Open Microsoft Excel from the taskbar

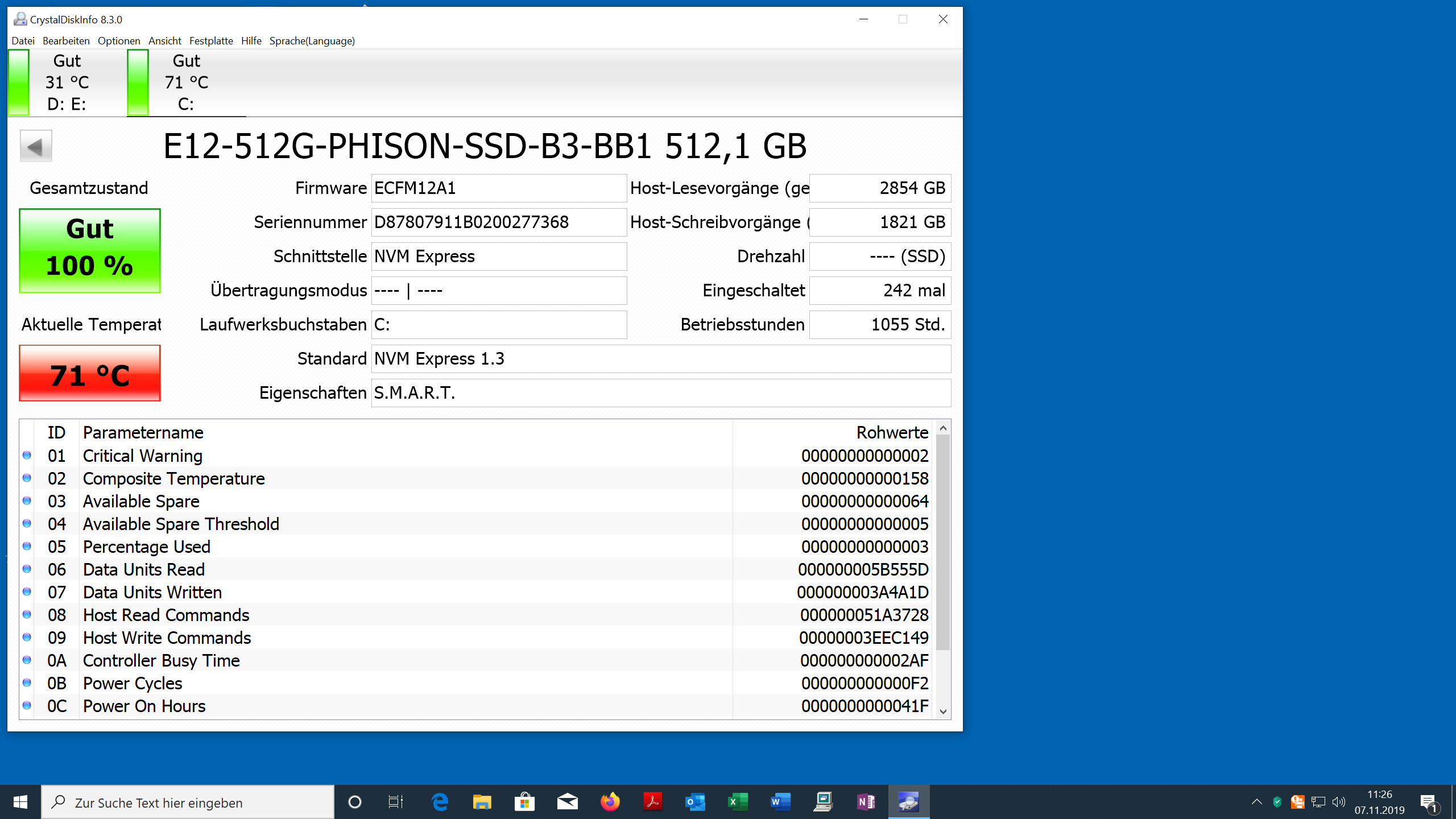(738, 802)
